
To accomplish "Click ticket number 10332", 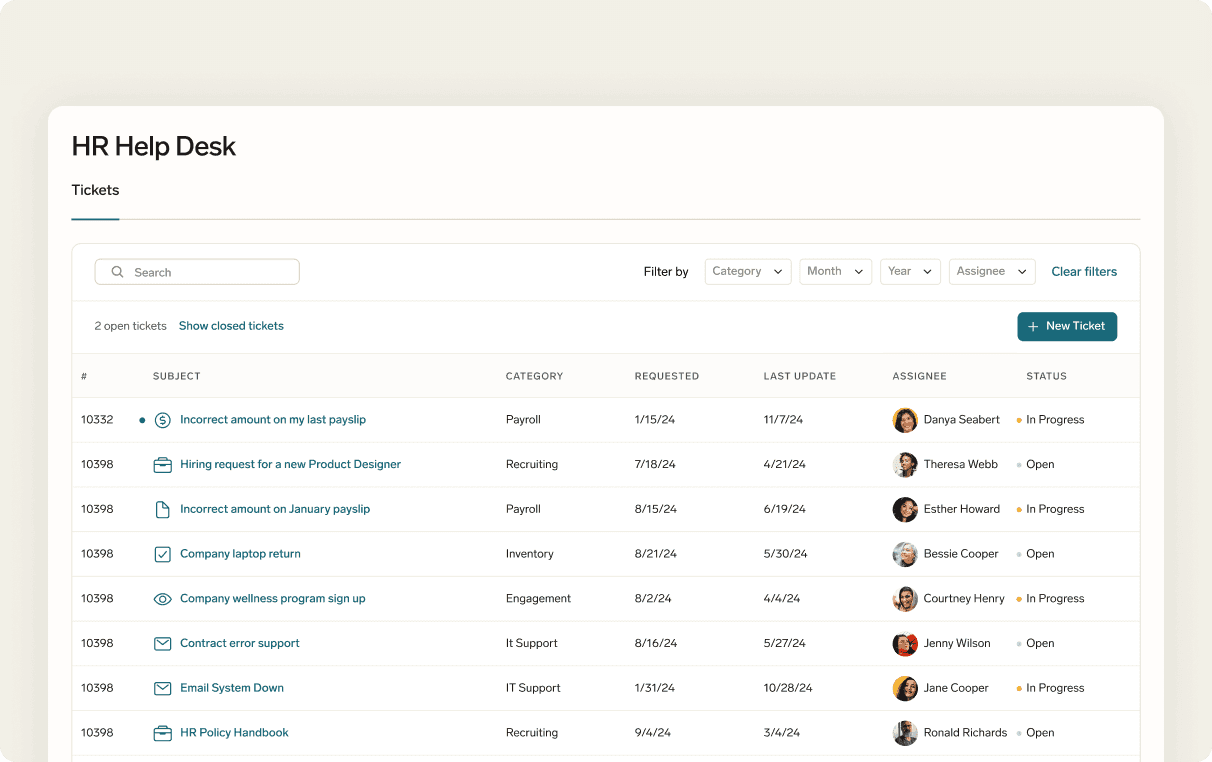I will tap(97, 420).
